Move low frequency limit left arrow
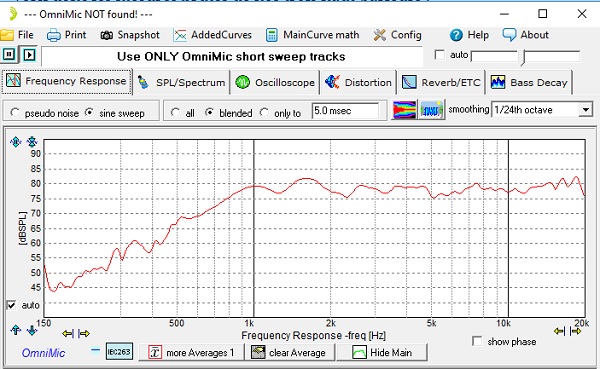The width and height of the screenshot is (600, 369). (68, 333)
